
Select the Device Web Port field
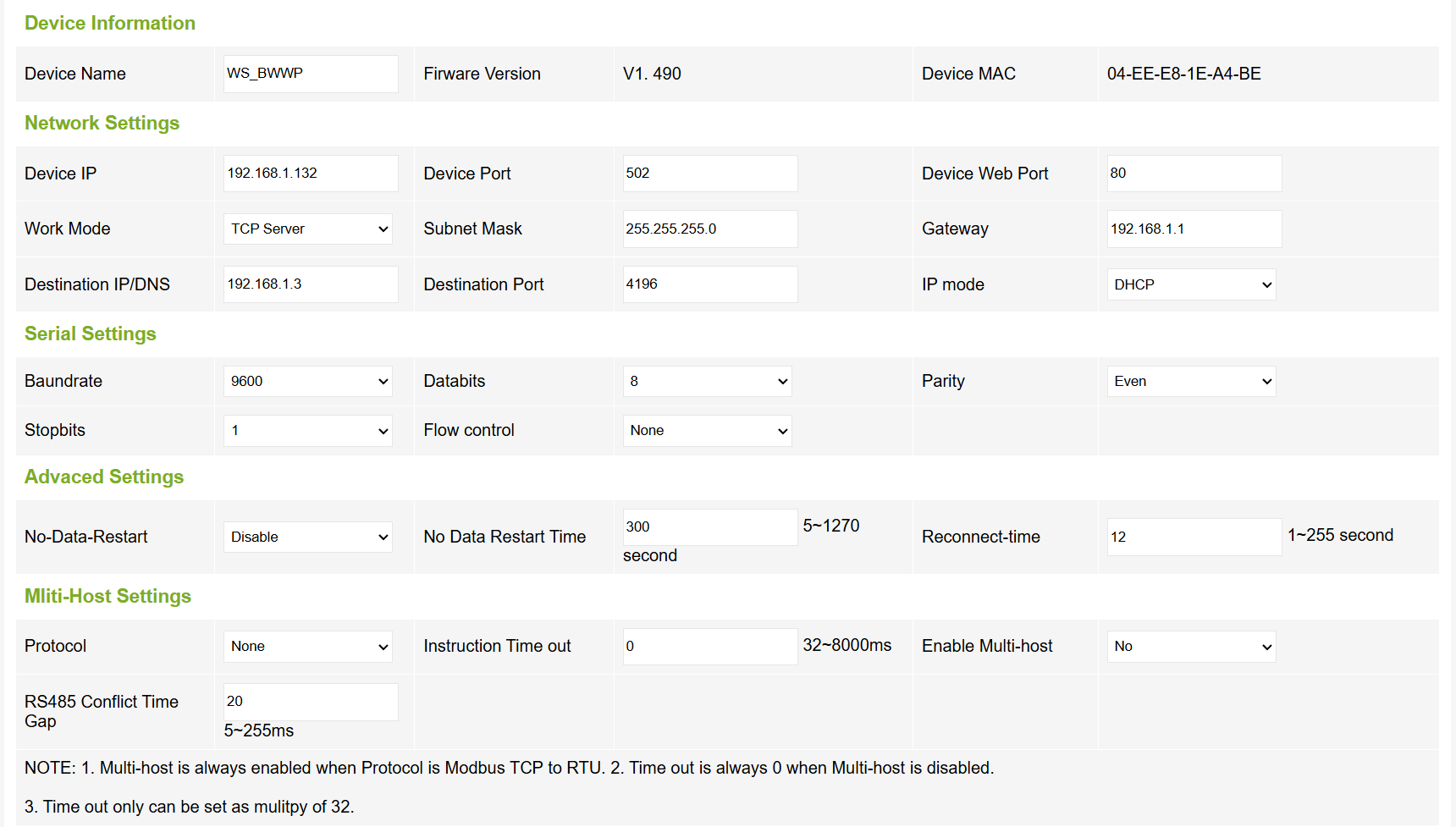click(1194, 174)
